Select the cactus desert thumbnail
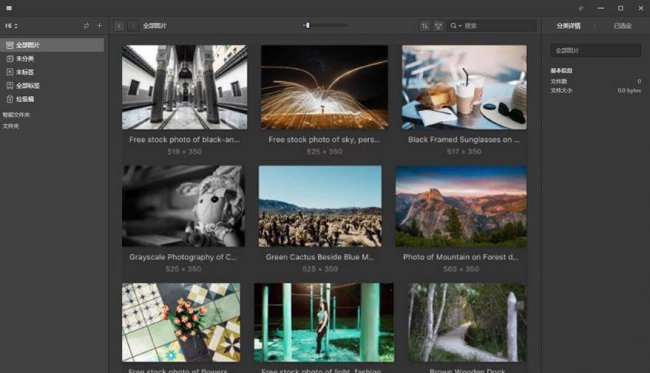 [320, 206]
